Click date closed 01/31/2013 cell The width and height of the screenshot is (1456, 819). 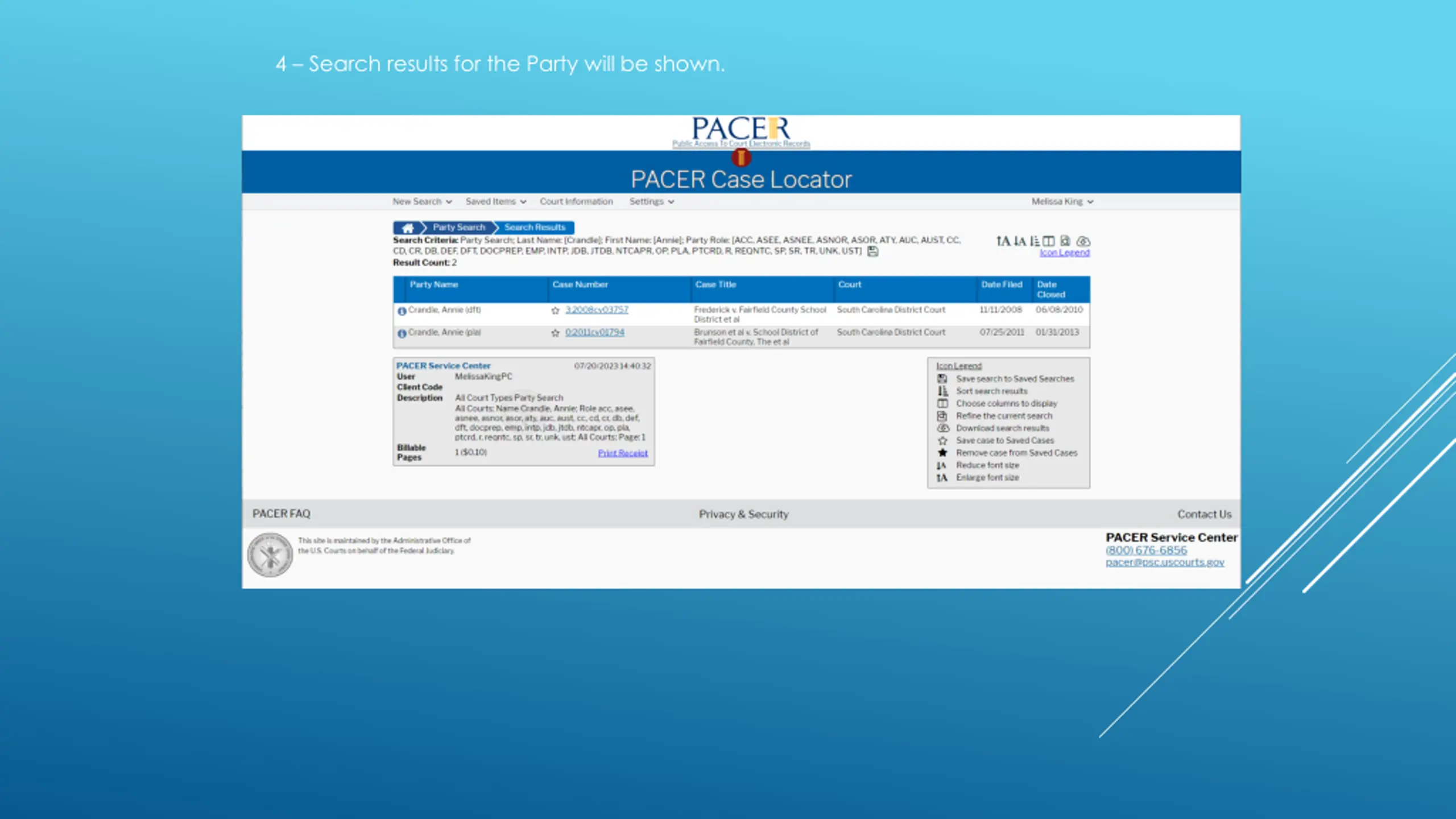(x=1057, y=332)
